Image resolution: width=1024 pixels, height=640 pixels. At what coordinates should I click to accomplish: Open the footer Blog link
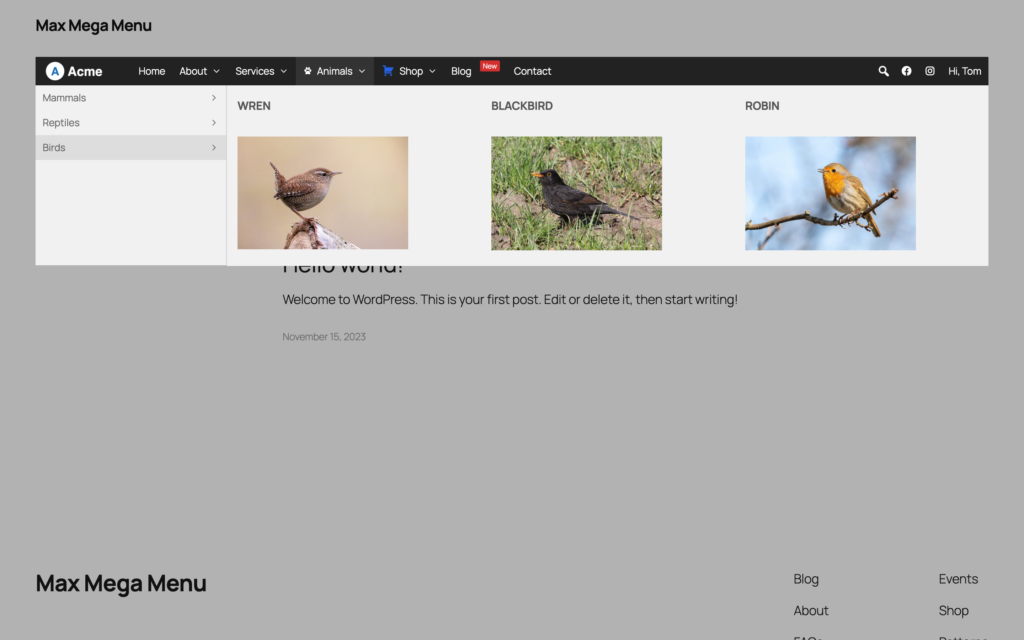click(806, 579)
